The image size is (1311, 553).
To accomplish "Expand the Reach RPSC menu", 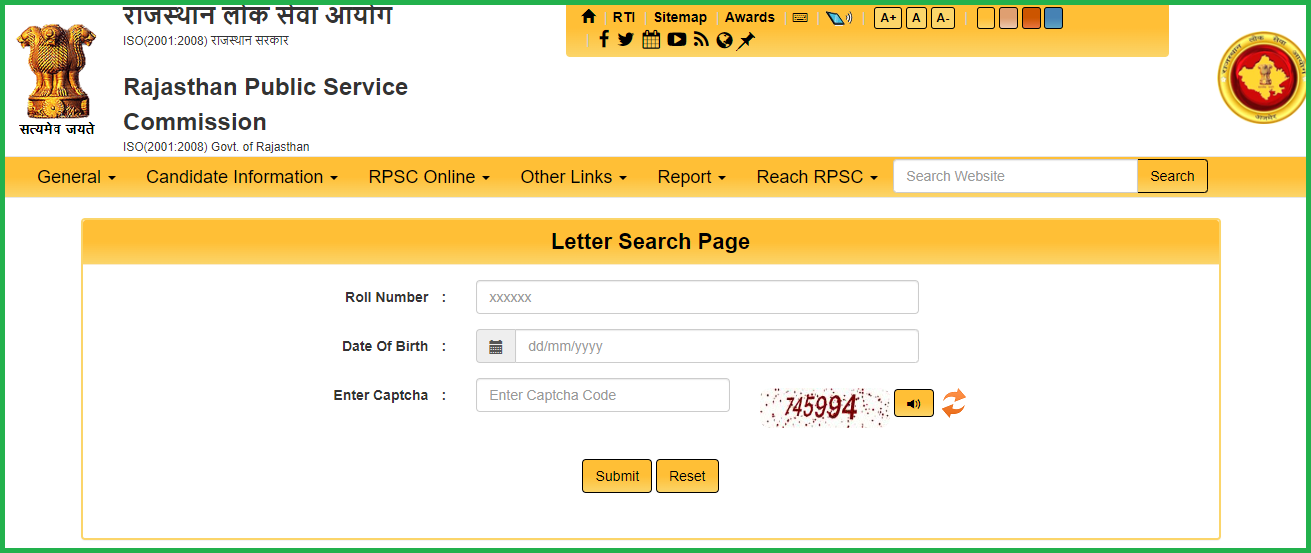I will click(x=817, y=177).
